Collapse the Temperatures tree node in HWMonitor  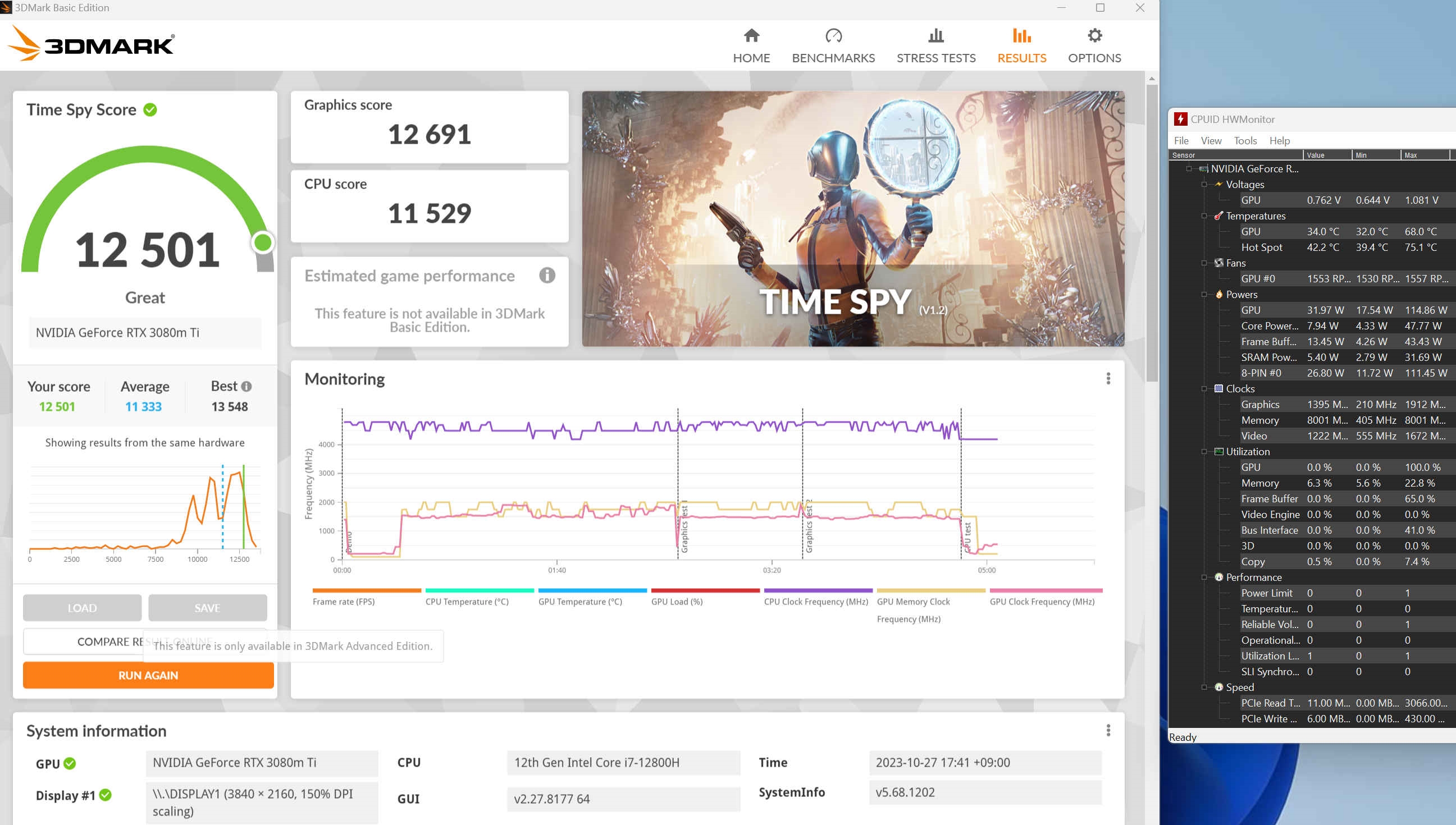pos(1204,216)
